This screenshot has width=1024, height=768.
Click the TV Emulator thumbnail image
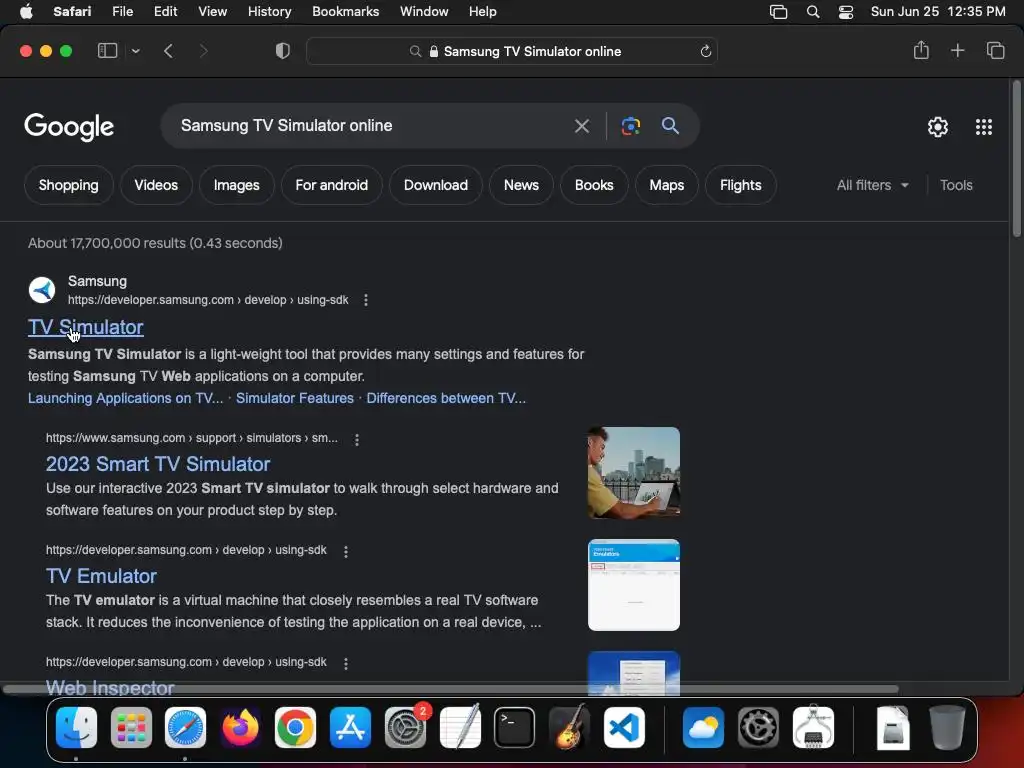click(633, 584)
